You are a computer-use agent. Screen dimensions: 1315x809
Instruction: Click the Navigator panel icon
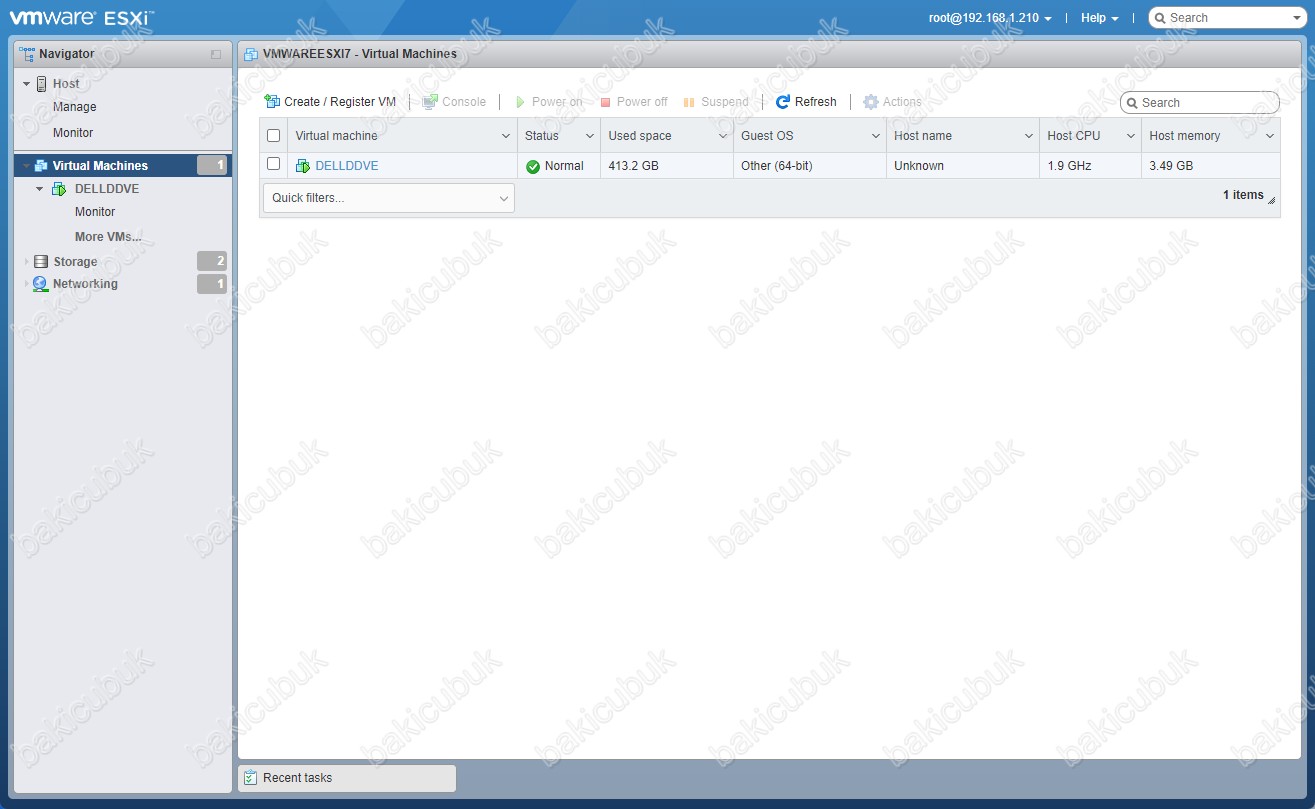click(27, 54)
